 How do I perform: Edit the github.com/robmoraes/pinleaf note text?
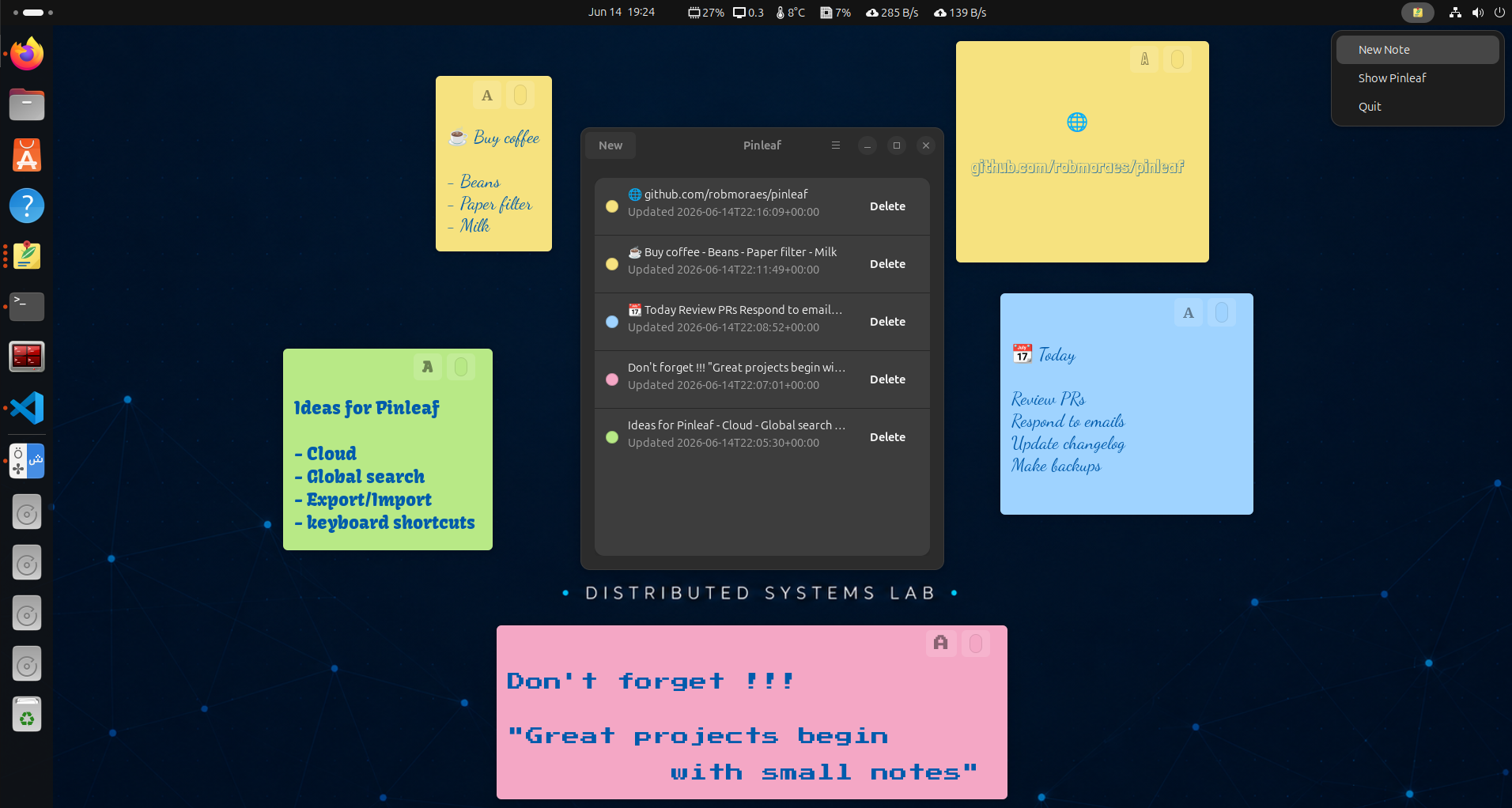1078,167
